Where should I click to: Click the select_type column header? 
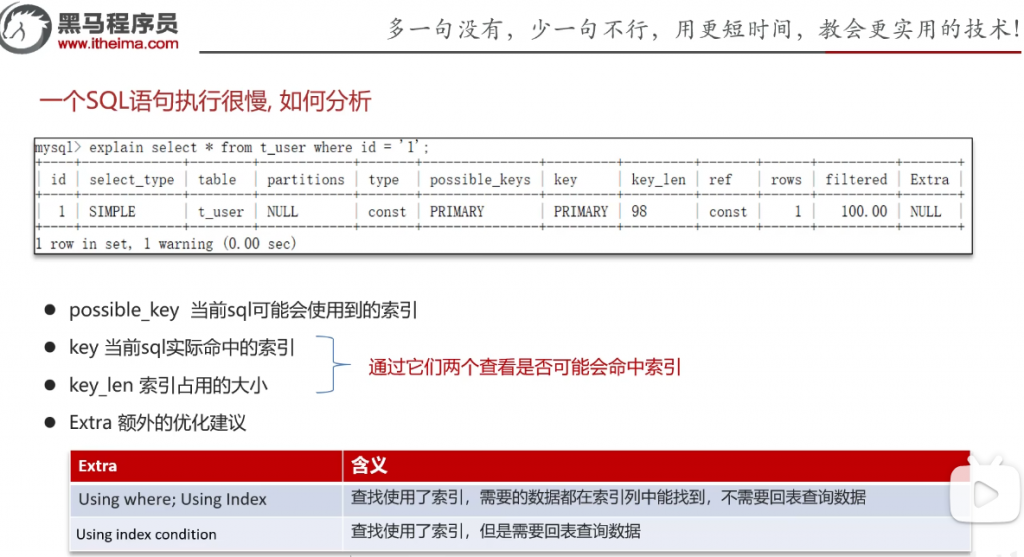[131, 180]
